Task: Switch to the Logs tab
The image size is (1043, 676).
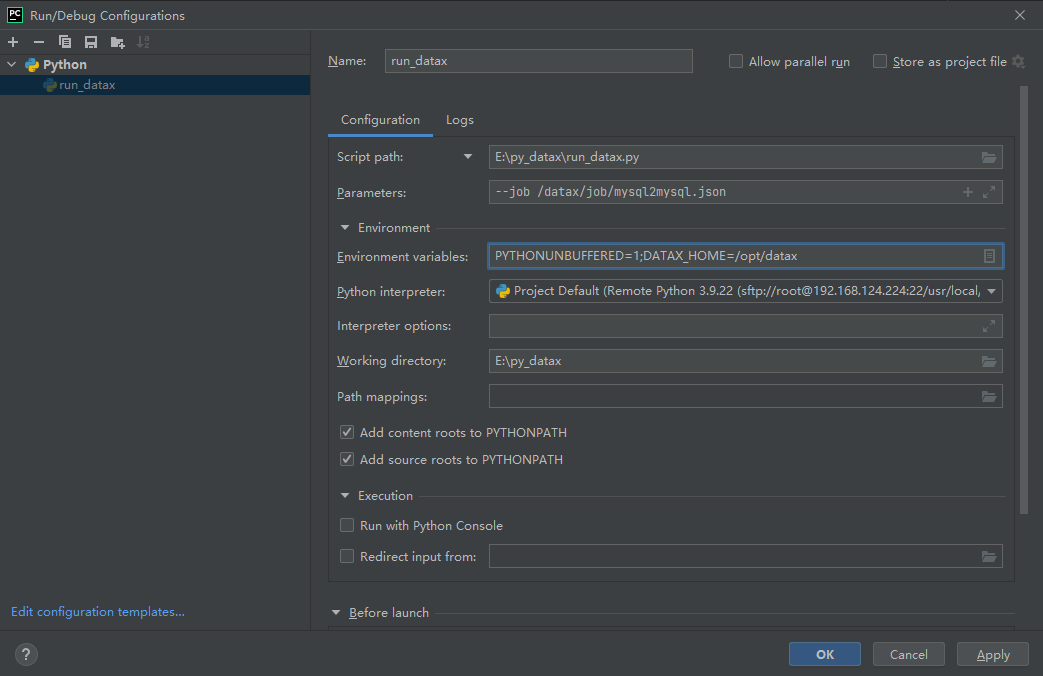Action: (x=460, y=120)
